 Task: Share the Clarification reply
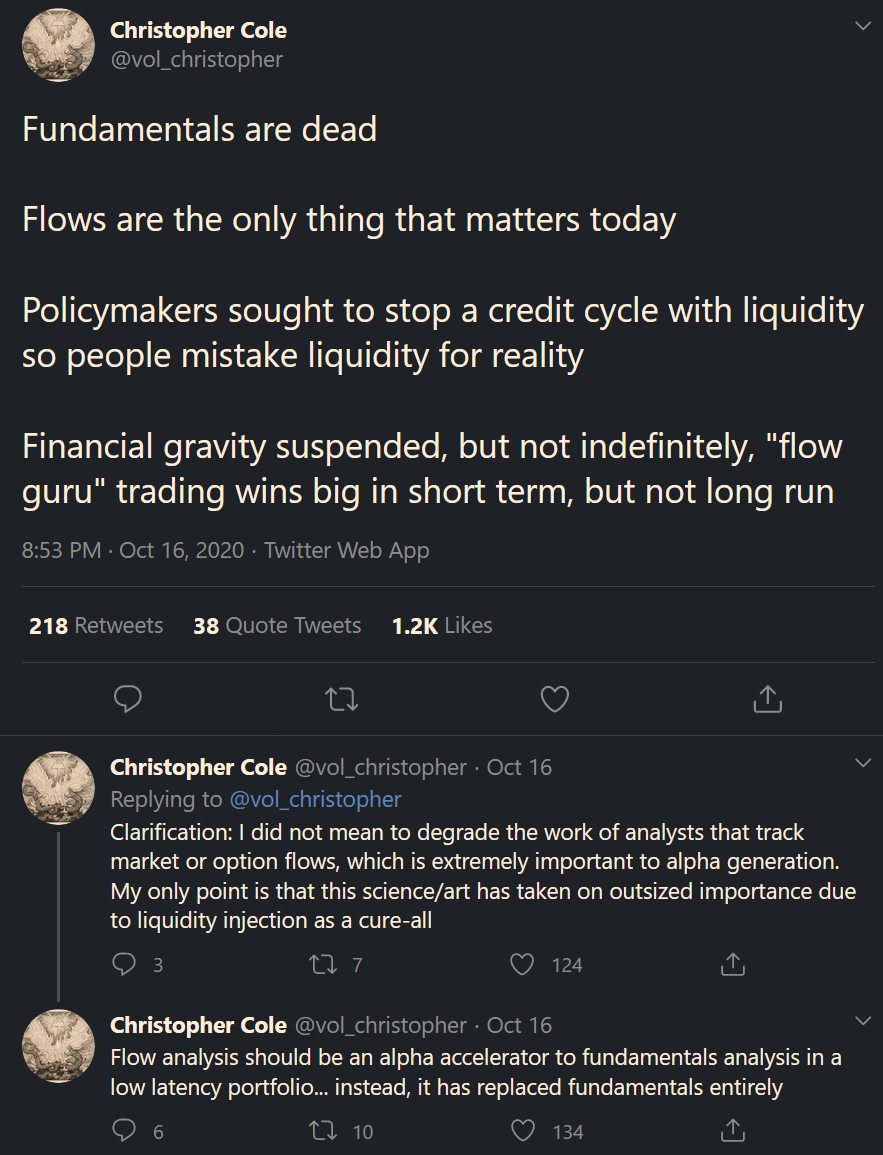732,964
